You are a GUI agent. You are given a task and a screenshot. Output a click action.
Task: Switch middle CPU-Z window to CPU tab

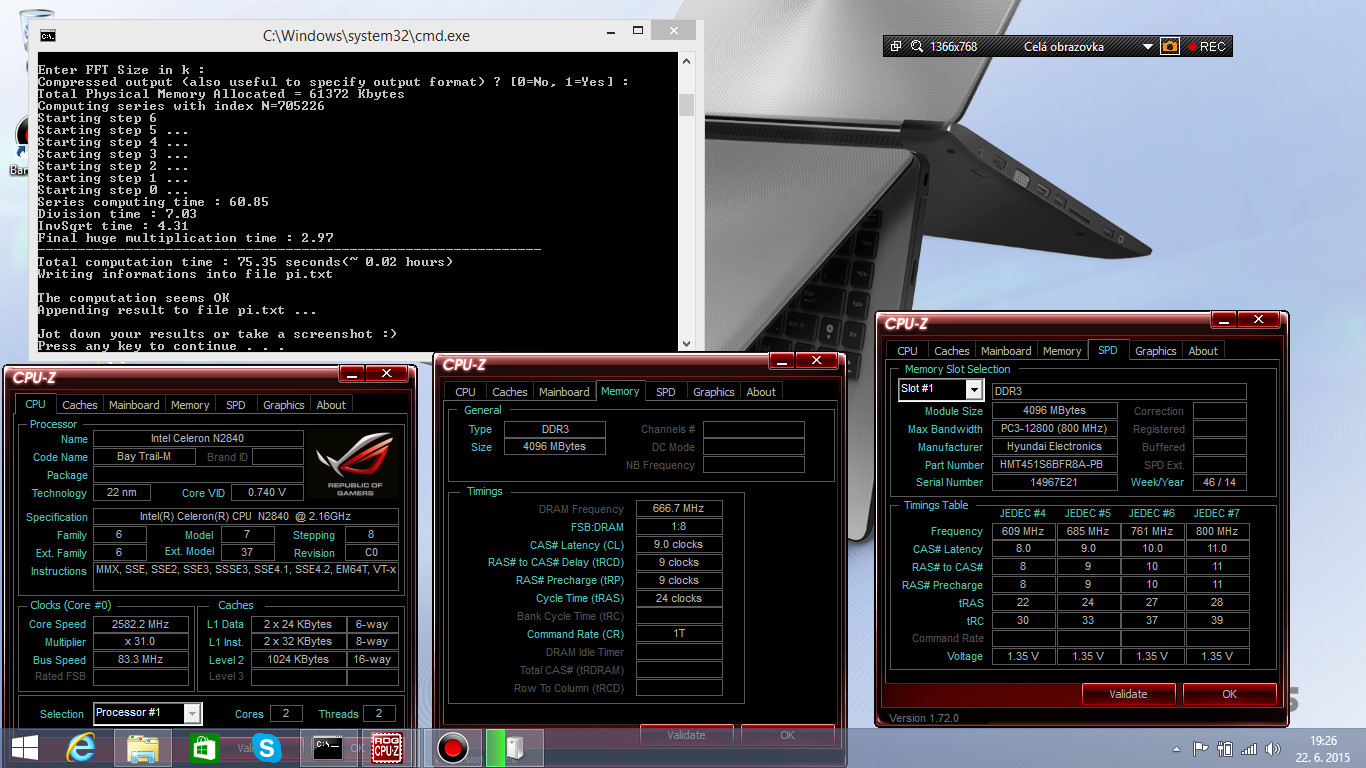point(465,392)
